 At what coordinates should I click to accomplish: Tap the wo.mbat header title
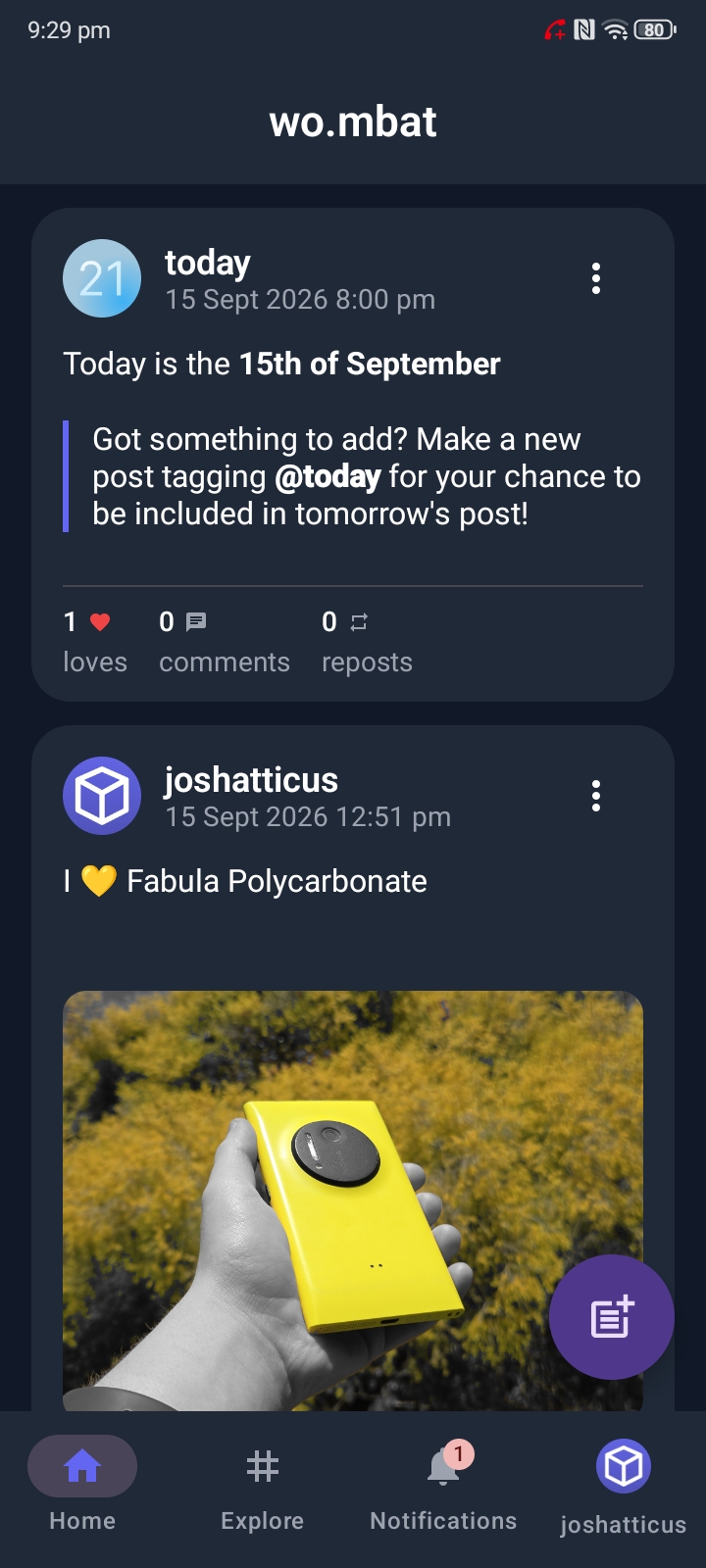point(353,122)
